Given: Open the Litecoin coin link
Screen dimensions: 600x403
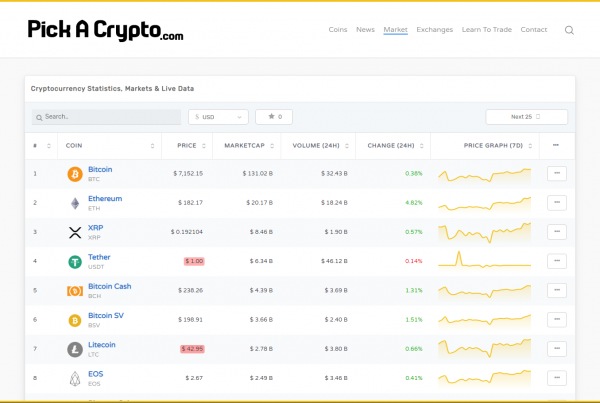Looking at the screenshot, I should click(x=102, y=344).
